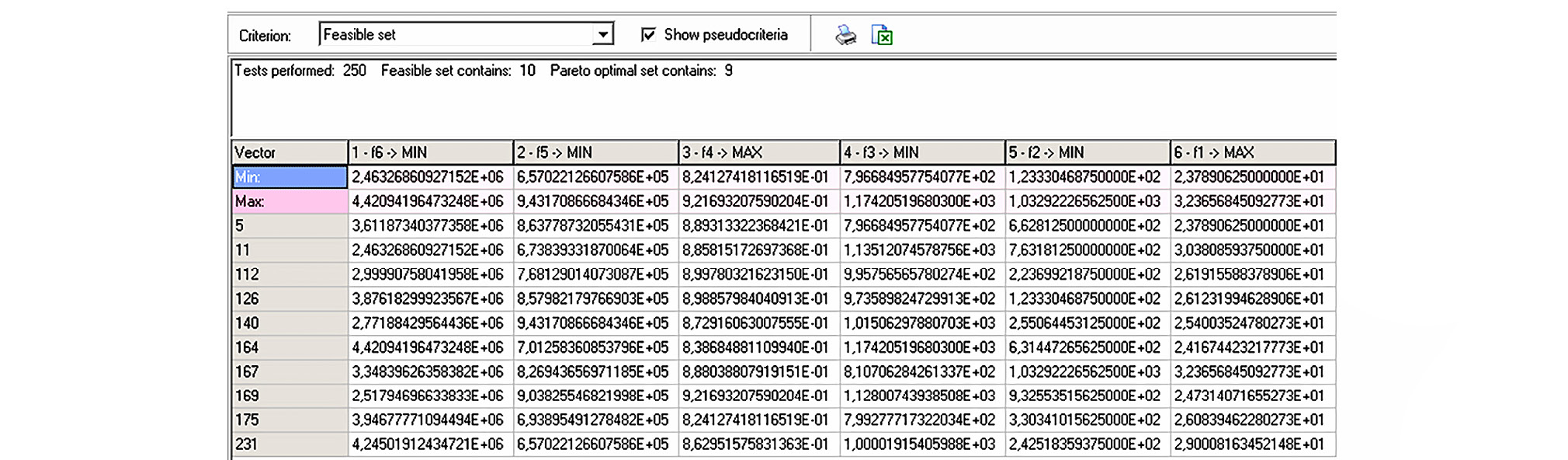The image size is (1568, 460).
Task: Toggle the Show pseudocriteria checkbox
Action: tap(648, 34)
